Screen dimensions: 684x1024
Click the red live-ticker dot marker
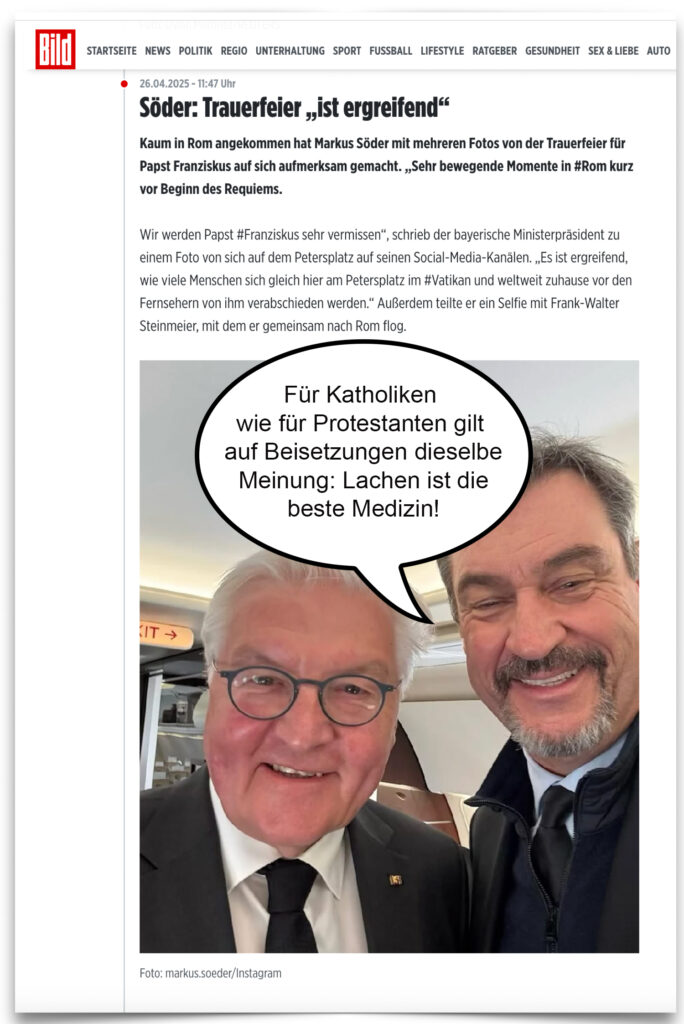pos(124,84)
